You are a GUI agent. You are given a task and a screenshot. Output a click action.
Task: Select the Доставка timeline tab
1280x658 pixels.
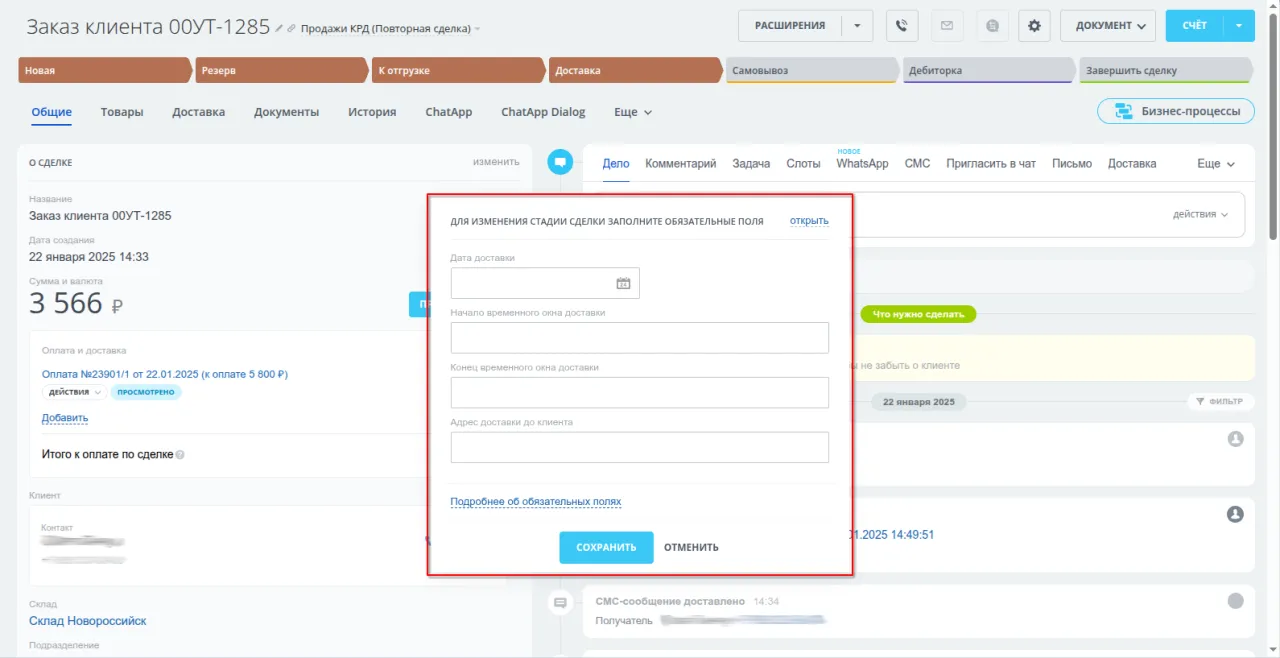1132,163
